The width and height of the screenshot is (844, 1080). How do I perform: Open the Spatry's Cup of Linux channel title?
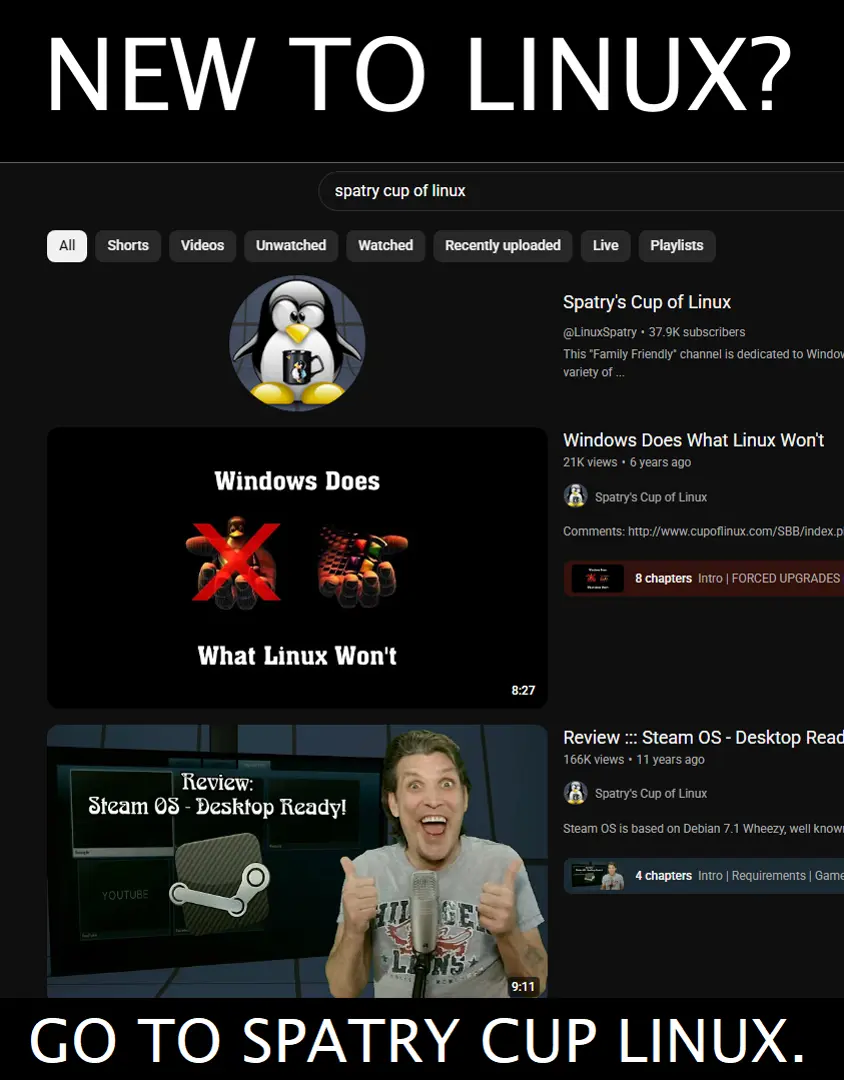[647, 302]
